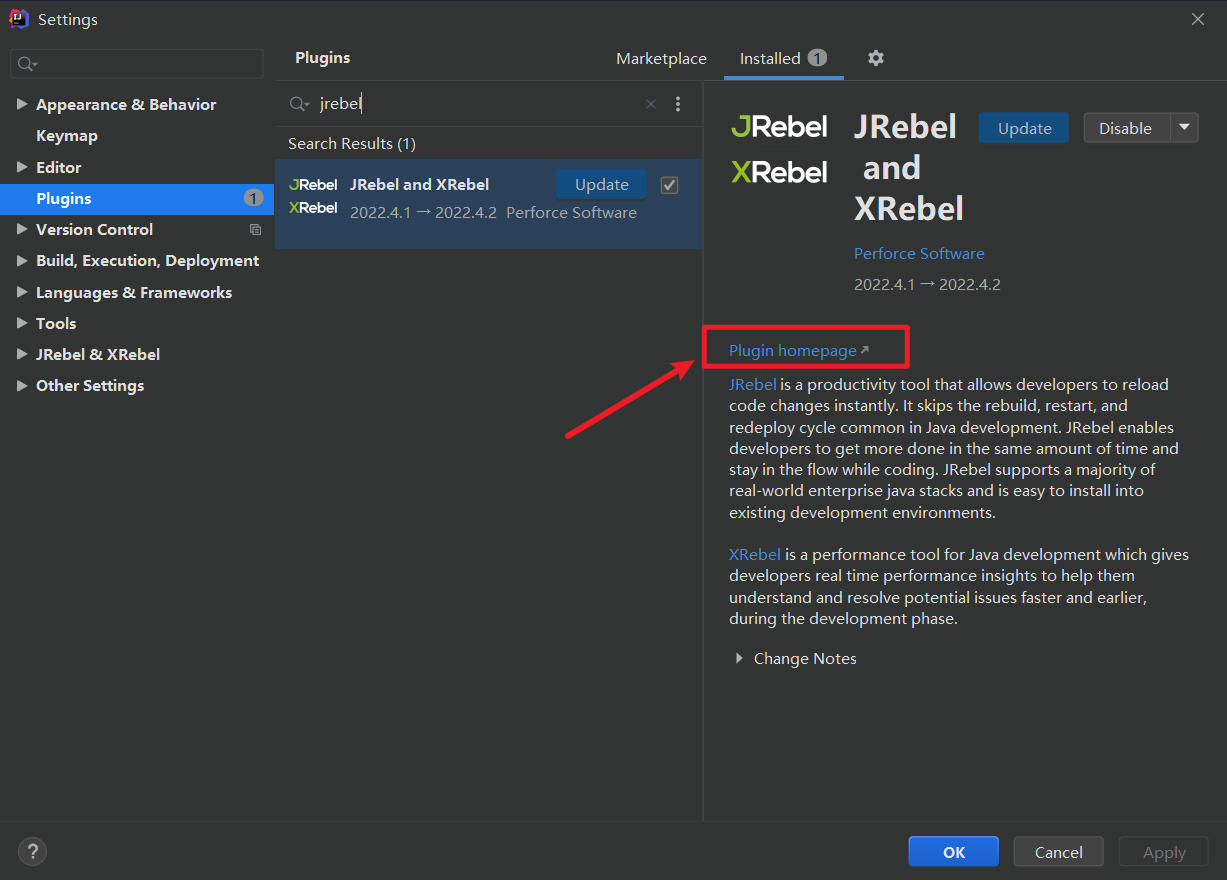The image size is (1227, 880).
Task: Open the Disable button dropdown arrow
Action: tap(1185, 128)
